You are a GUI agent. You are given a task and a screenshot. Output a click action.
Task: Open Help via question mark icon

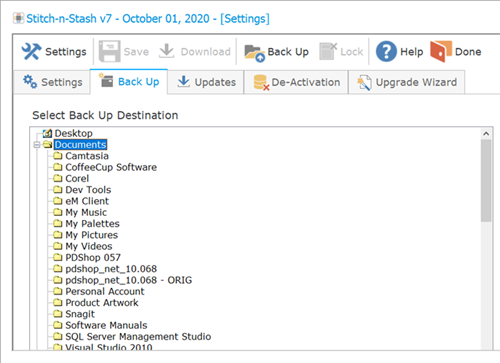(x=386, y=51)
